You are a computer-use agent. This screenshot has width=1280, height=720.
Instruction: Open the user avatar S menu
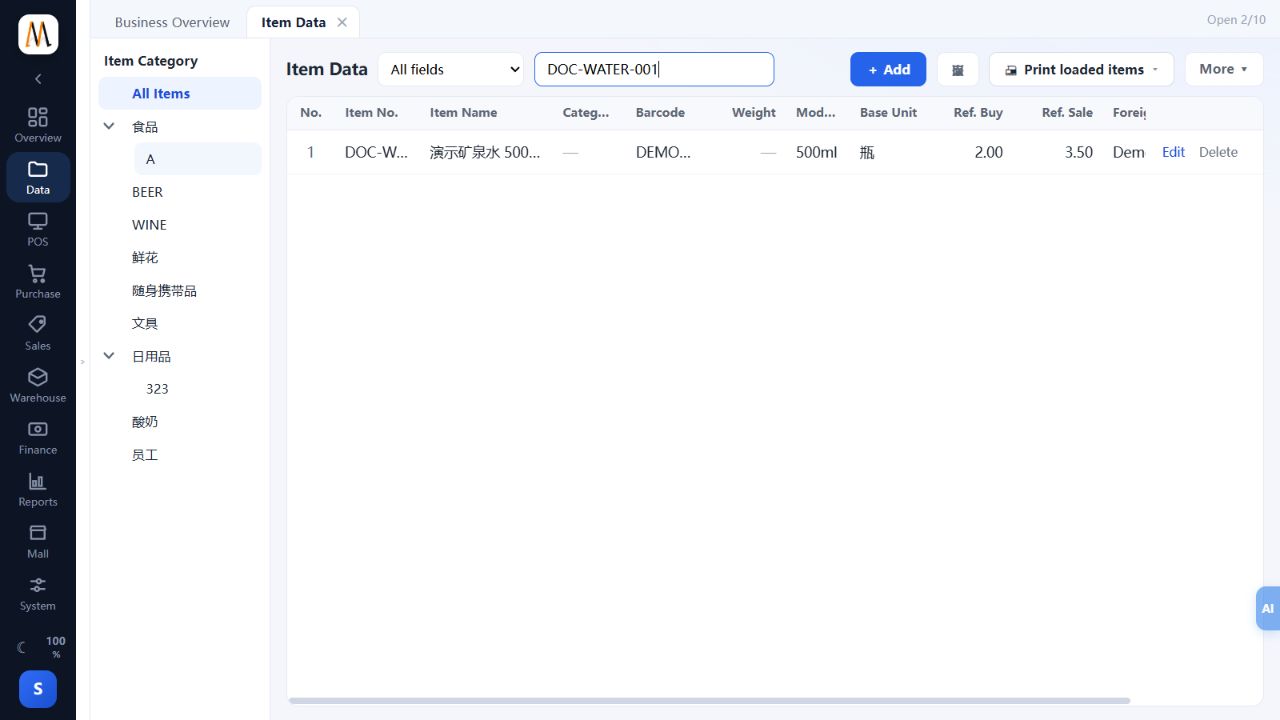pos(38,689)
